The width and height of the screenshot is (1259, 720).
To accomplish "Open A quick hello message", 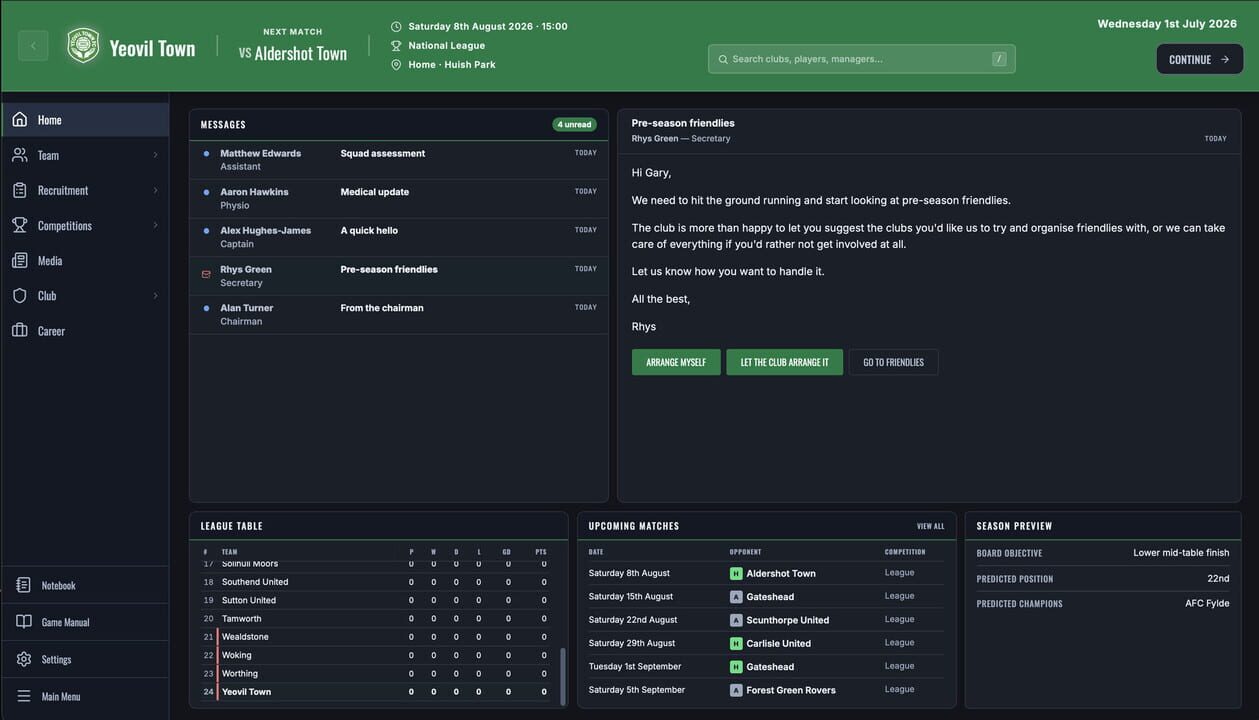I will point(399,237).
